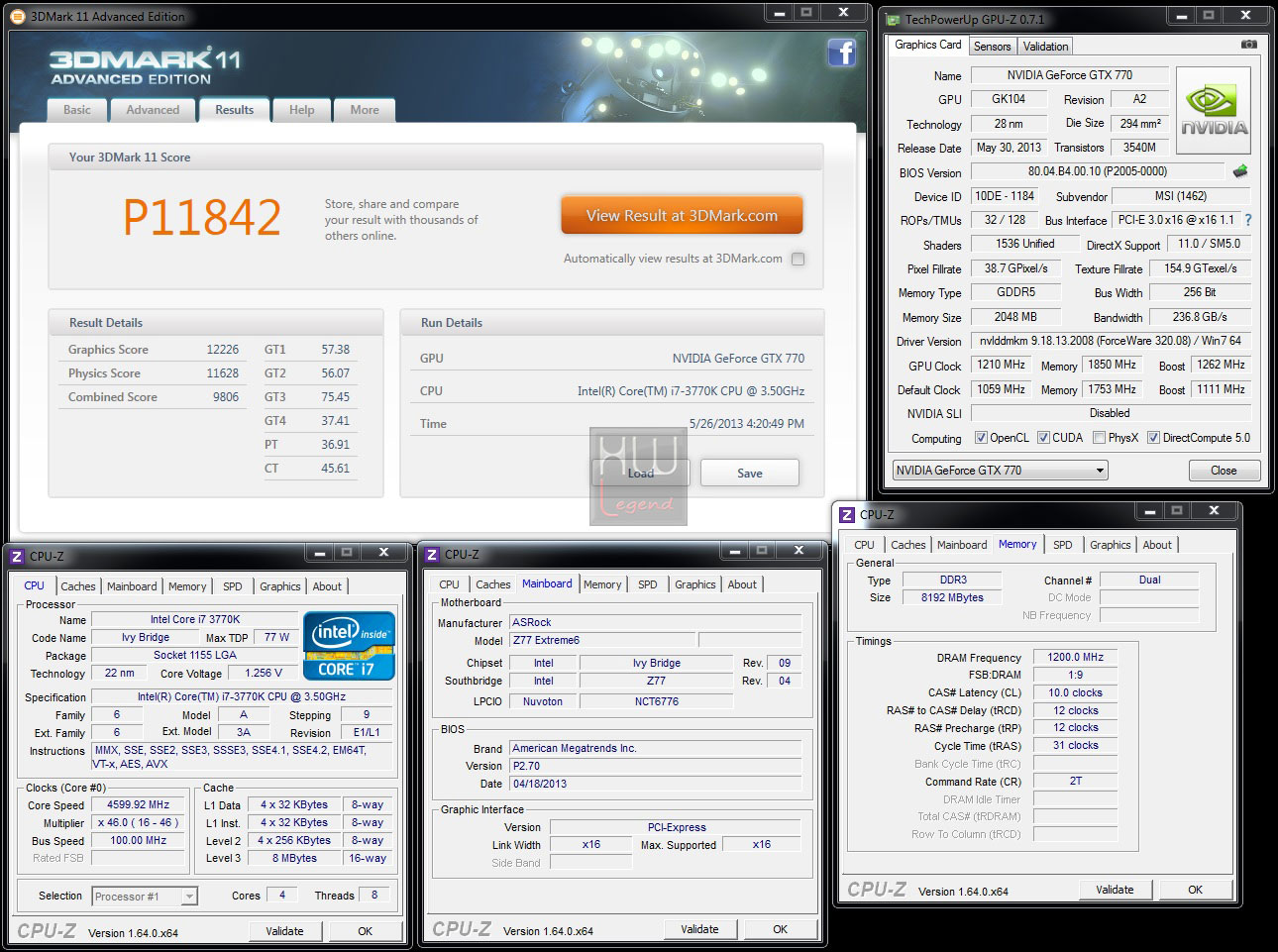Click the BIOS save chip icon in GPU-Z

pyautogui.click(x=1239, y=171)
